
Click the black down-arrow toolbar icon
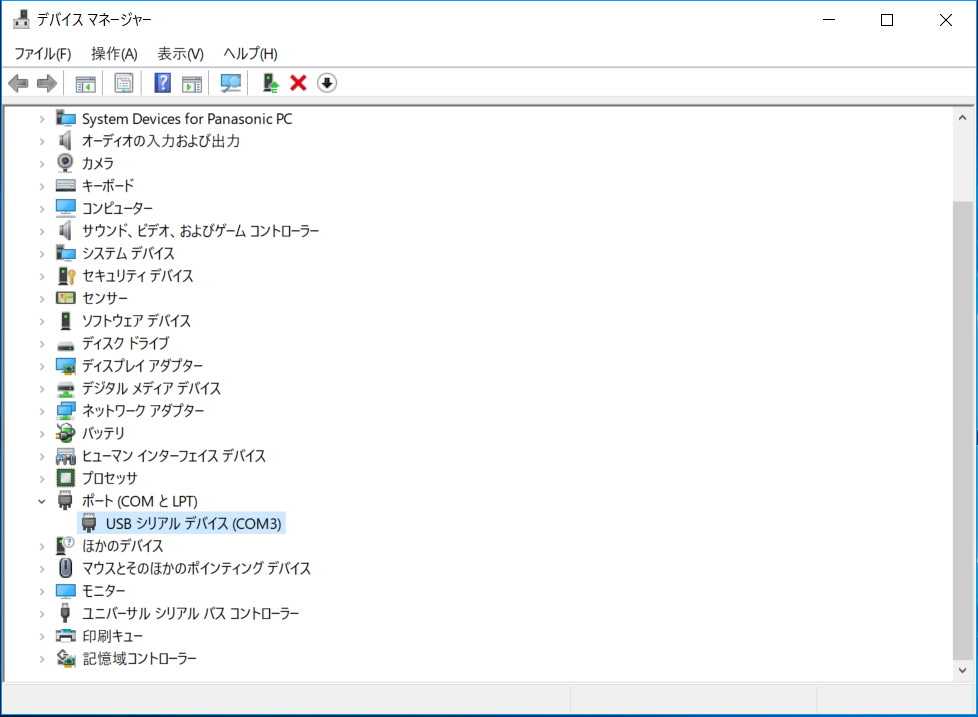327,83
